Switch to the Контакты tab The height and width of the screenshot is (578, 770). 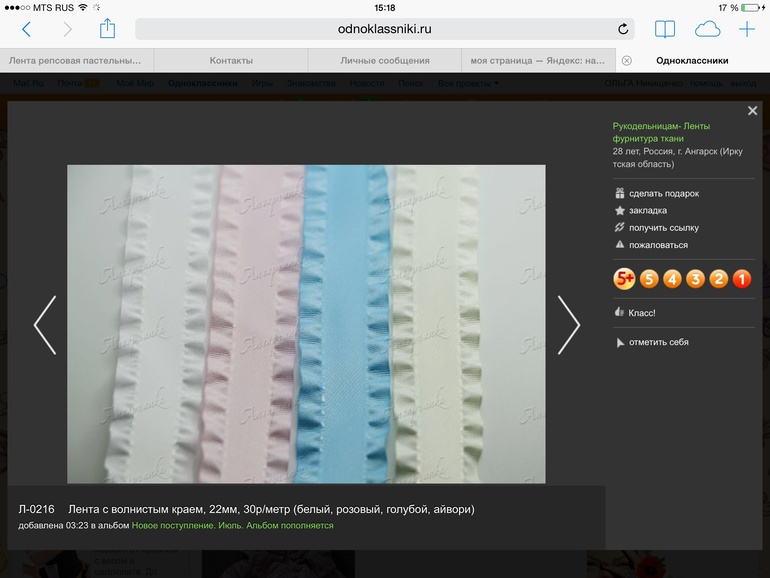click(231, 60)
